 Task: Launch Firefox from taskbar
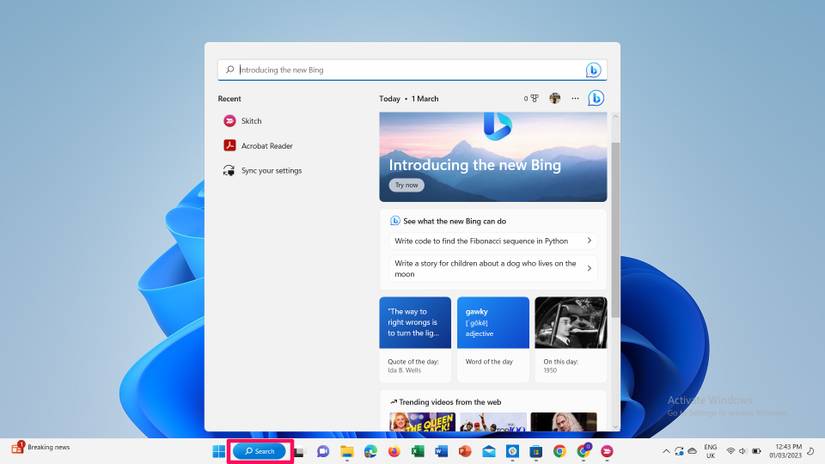tap(394, 451)
